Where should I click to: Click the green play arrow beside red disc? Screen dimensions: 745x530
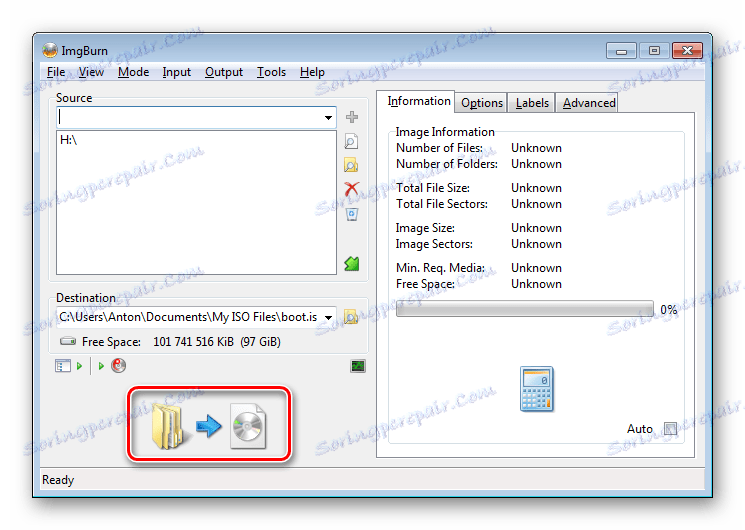pyautogui.click(x=101, y=366)
